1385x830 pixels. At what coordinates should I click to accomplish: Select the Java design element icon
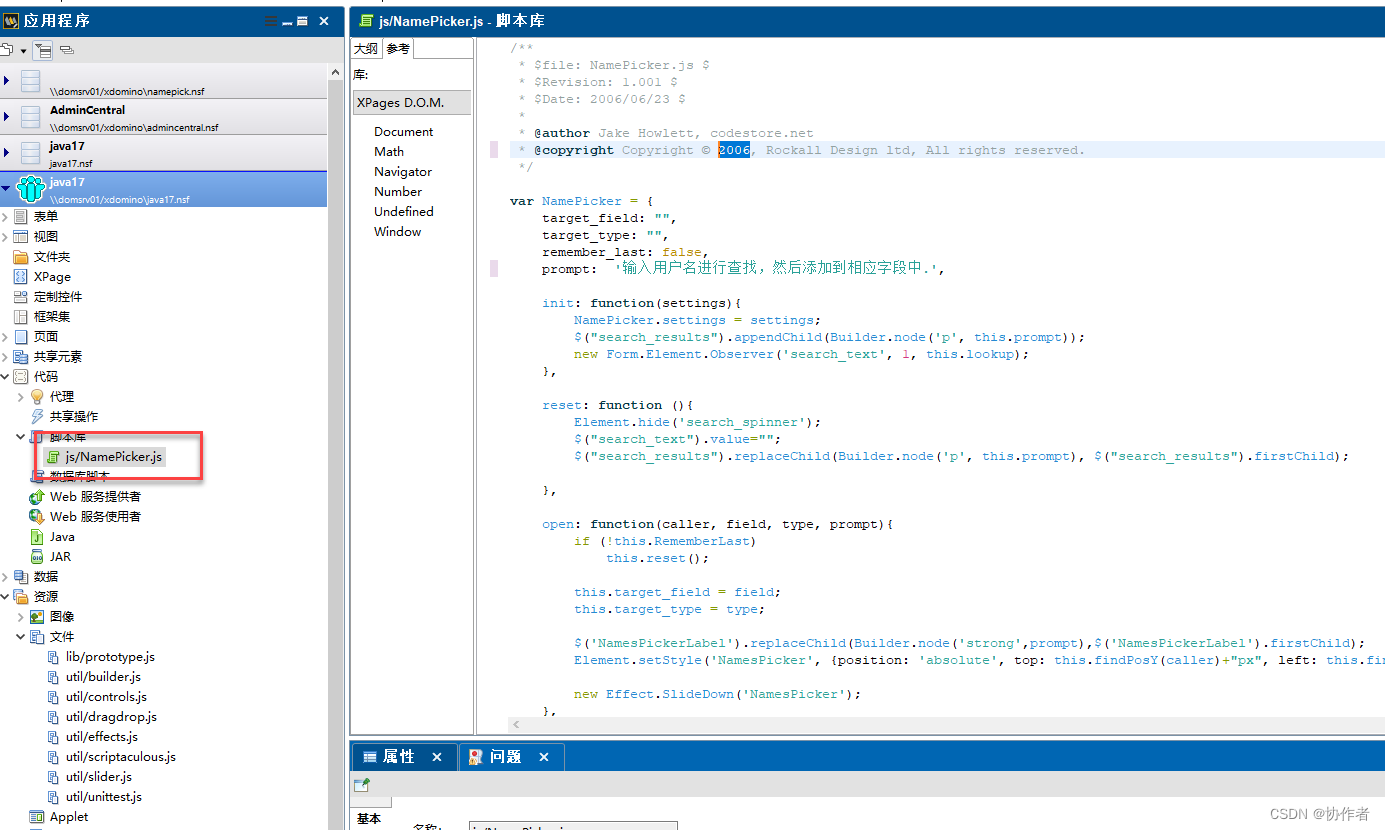37,536
